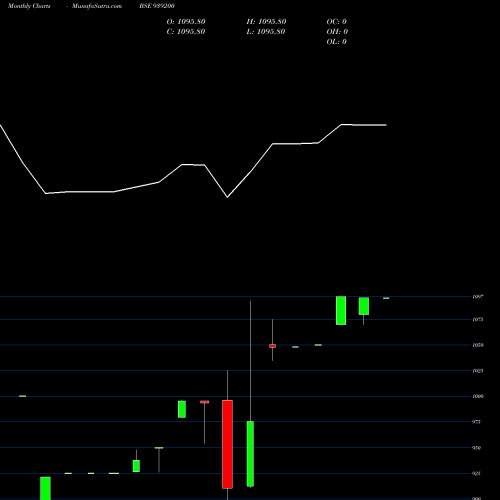500x500 pixels.
Task: Click the "OH: 0" reading
Action: (x=337, y=32)
